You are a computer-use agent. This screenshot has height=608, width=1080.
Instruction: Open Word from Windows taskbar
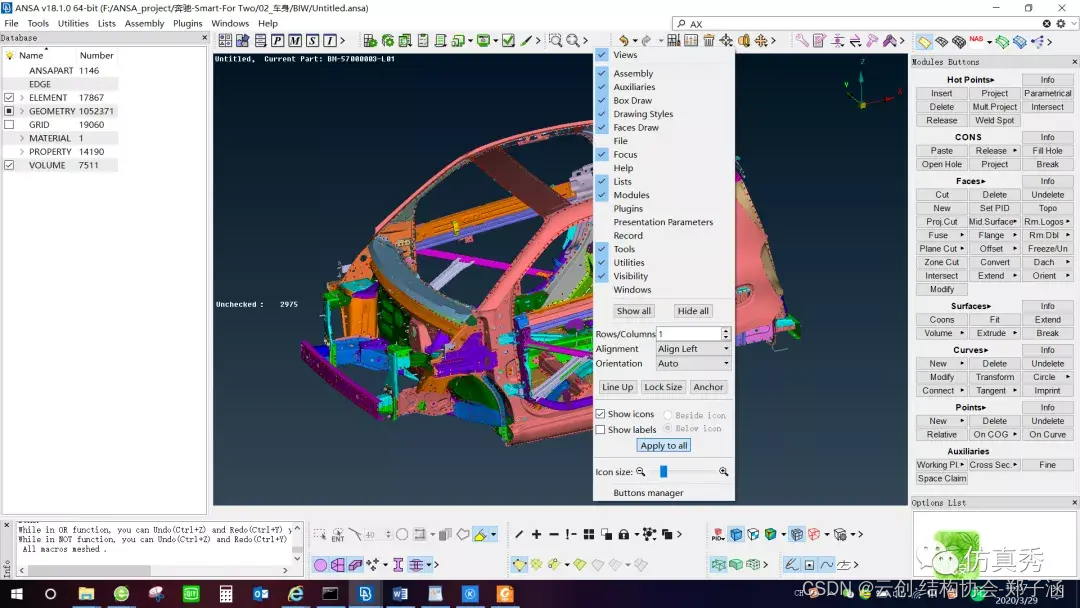point(400,594)
